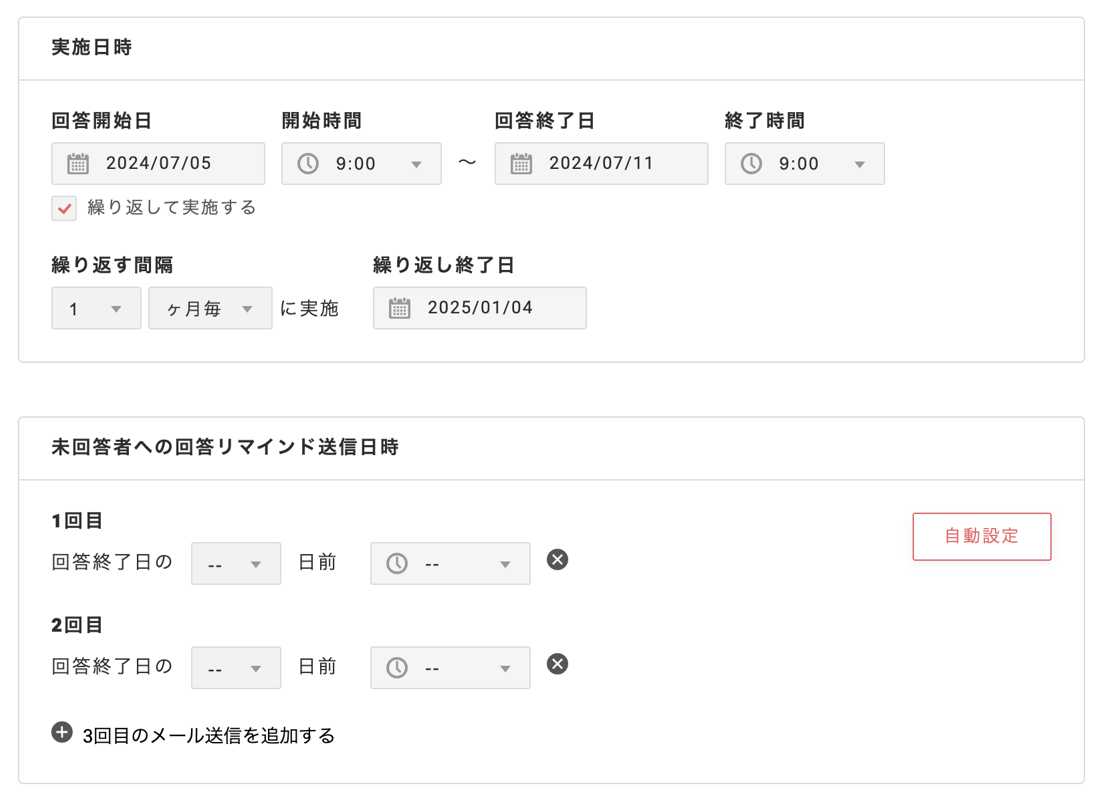Open the 2回目 days-before dropdown

235,667
